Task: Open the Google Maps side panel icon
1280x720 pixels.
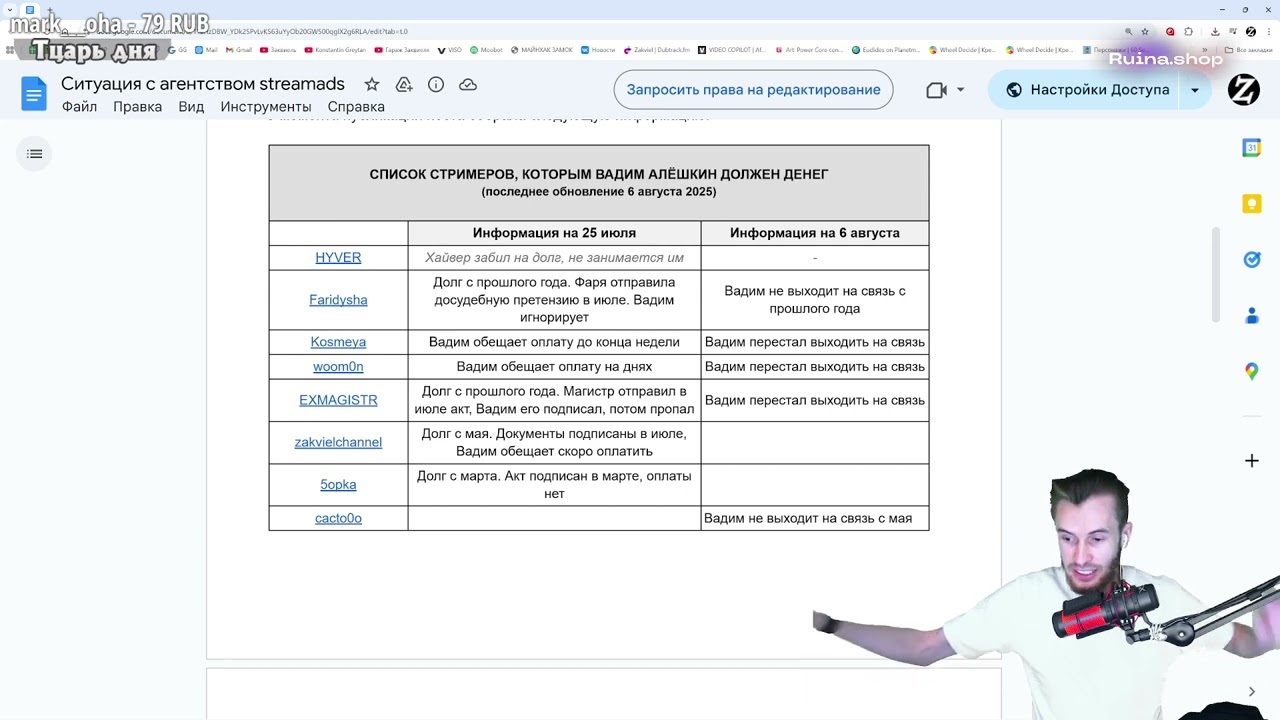Action: click(x=1251, y=371)
